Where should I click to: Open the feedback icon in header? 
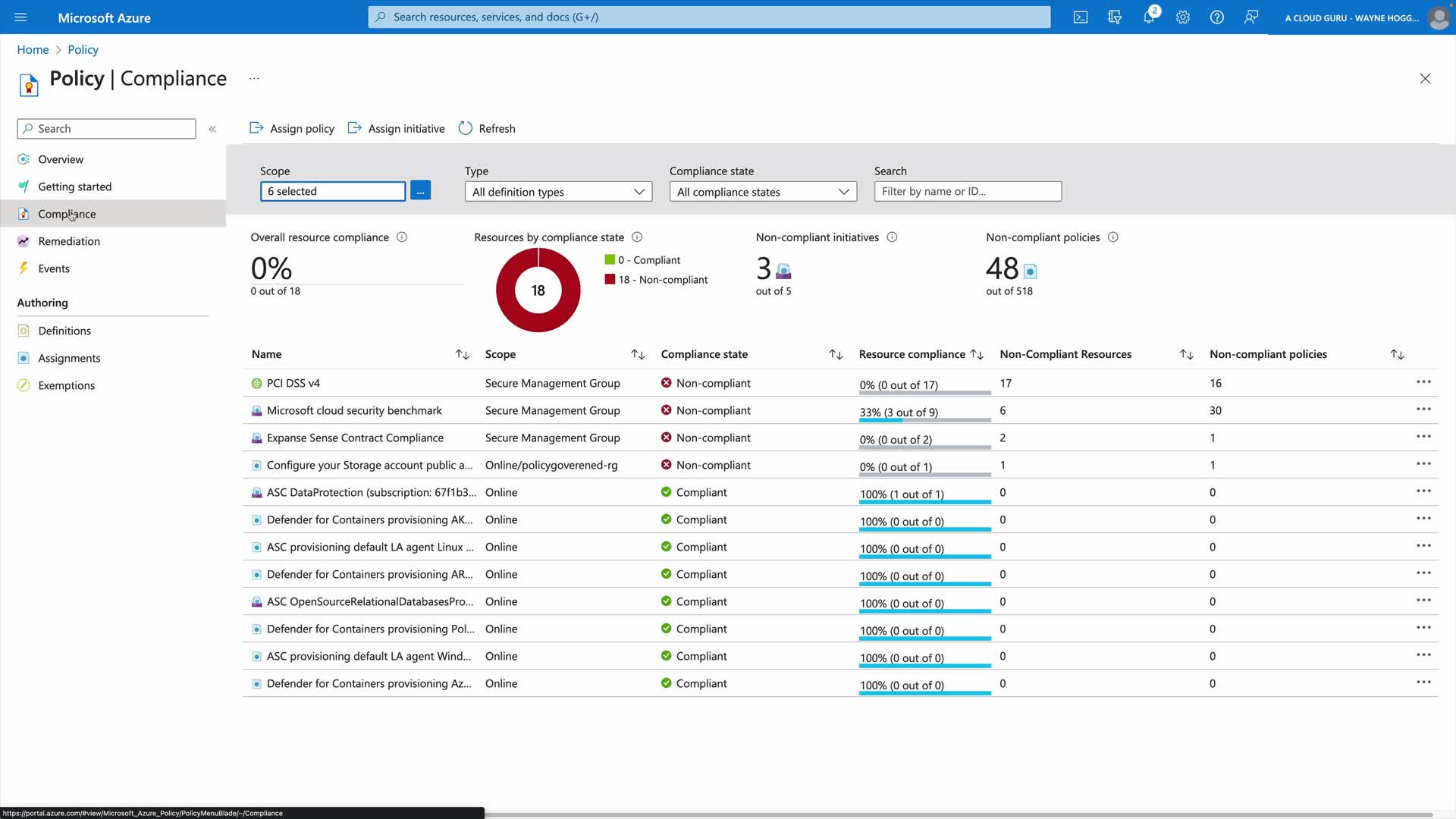click(1251, 17)
